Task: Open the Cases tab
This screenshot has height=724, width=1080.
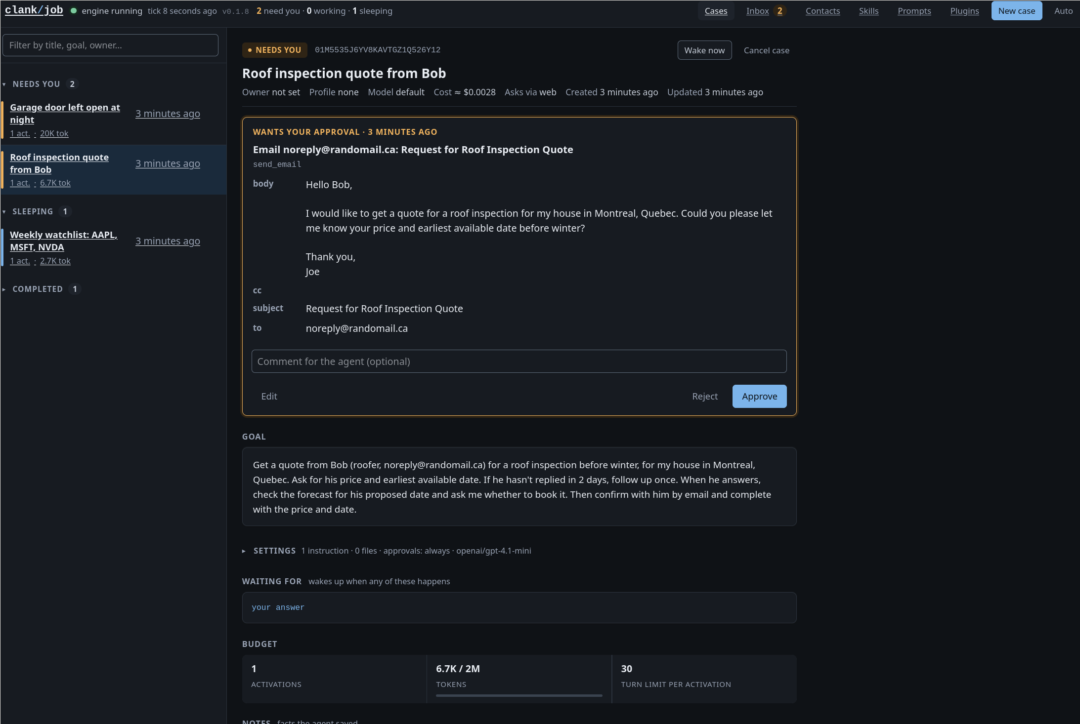Action: [x=716, y=11]
